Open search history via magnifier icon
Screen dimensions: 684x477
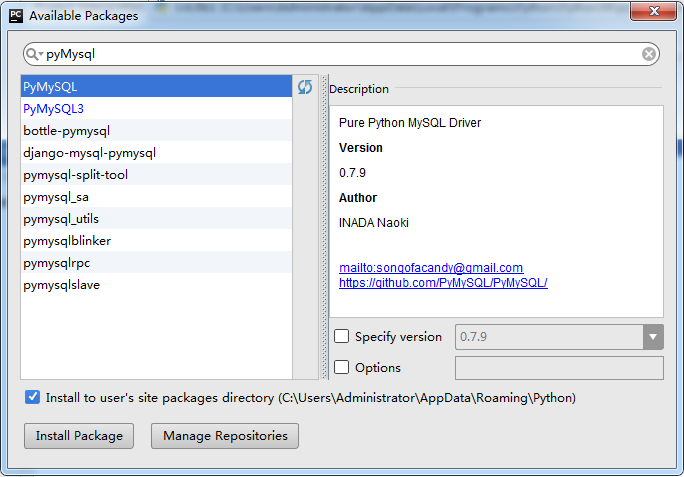pyautogui.click(x=34, y=54)
